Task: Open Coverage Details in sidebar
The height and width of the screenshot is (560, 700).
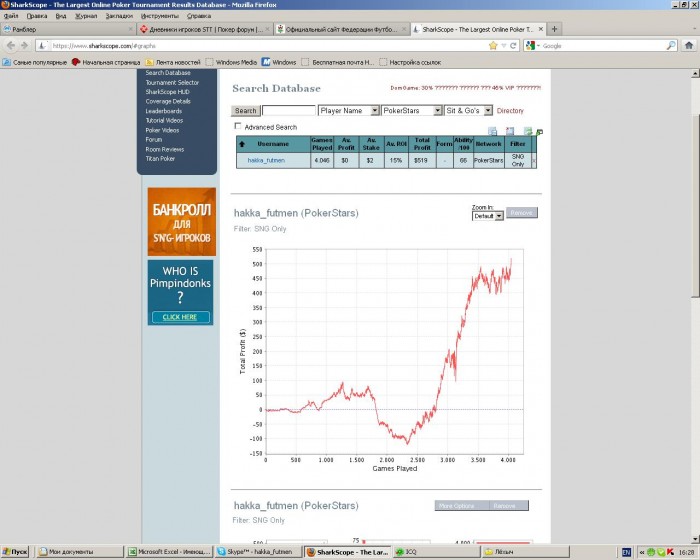Action: [x=168, y=101]
